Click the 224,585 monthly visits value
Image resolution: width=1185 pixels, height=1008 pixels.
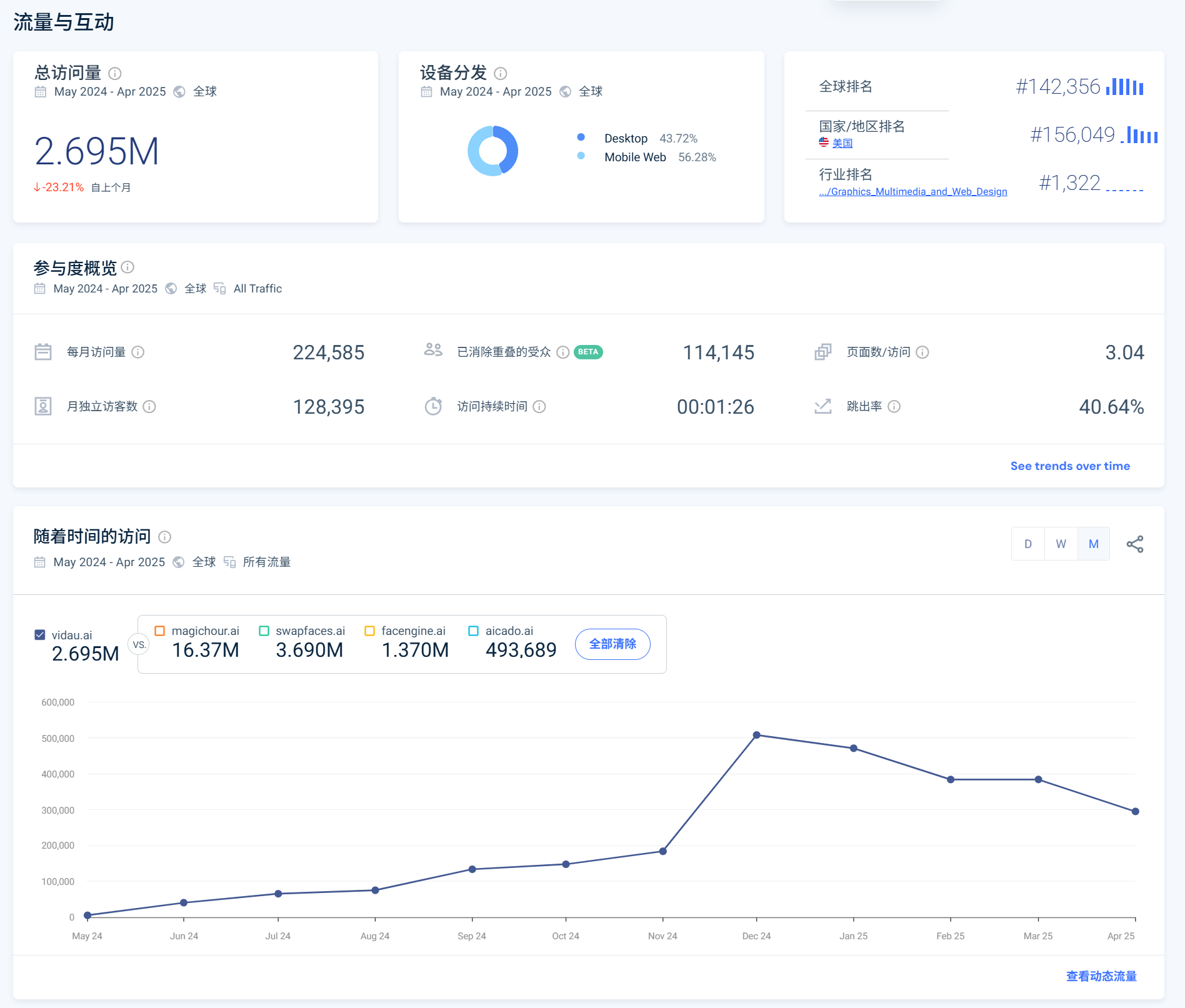(x=329, y=353)
